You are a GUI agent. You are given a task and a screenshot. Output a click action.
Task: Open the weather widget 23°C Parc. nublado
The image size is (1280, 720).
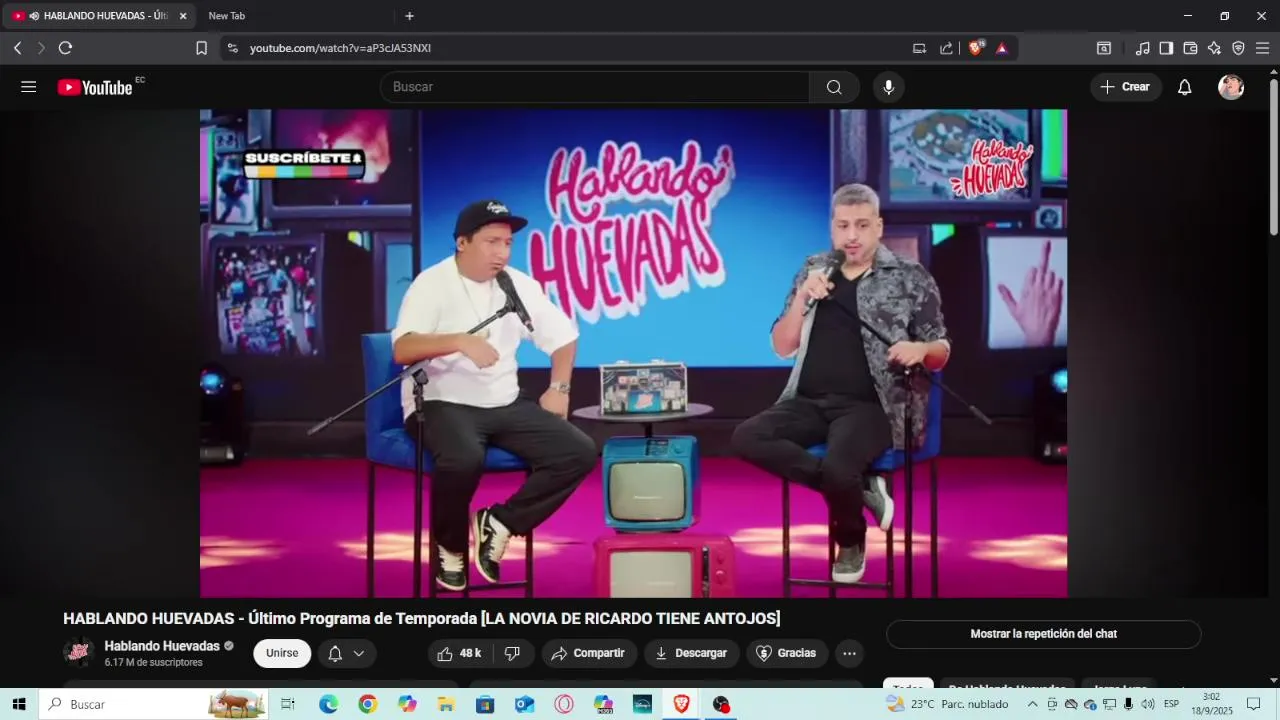[x=947, y=704]
